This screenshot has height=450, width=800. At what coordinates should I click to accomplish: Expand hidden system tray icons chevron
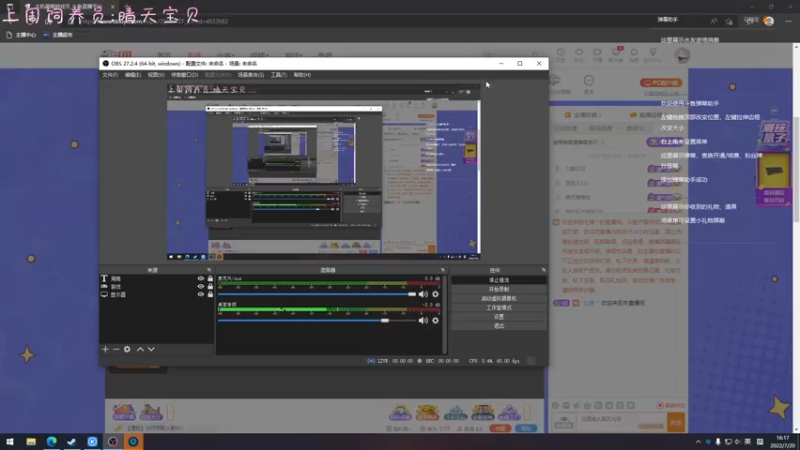pyautogui.click(x=698, y=442)
